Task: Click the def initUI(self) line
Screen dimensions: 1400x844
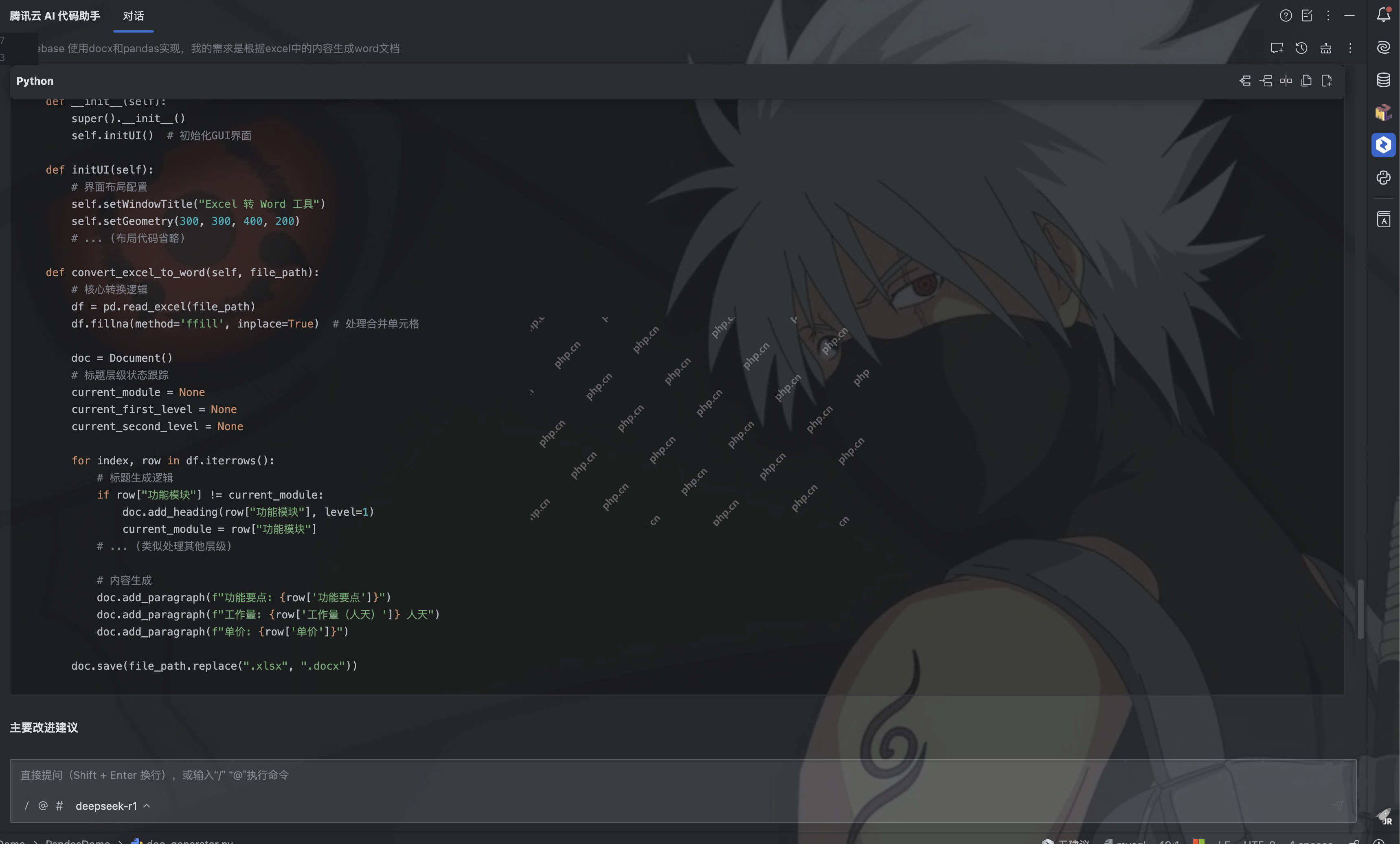Action: click(x=99, y=169)
